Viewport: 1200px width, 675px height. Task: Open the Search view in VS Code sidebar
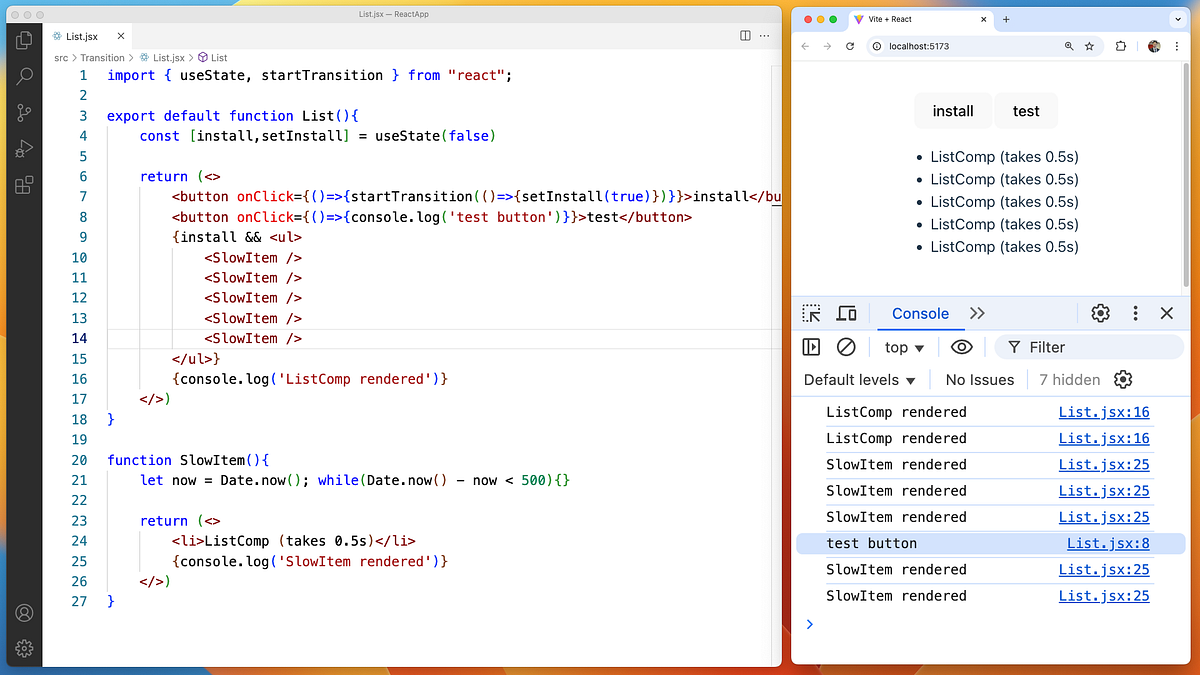(x=23, y=76)
